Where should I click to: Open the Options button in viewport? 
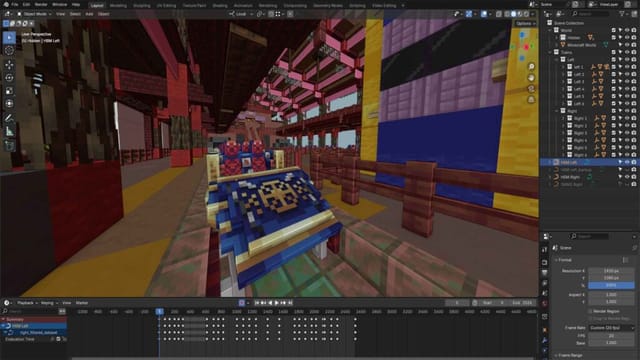coord(525,24)
